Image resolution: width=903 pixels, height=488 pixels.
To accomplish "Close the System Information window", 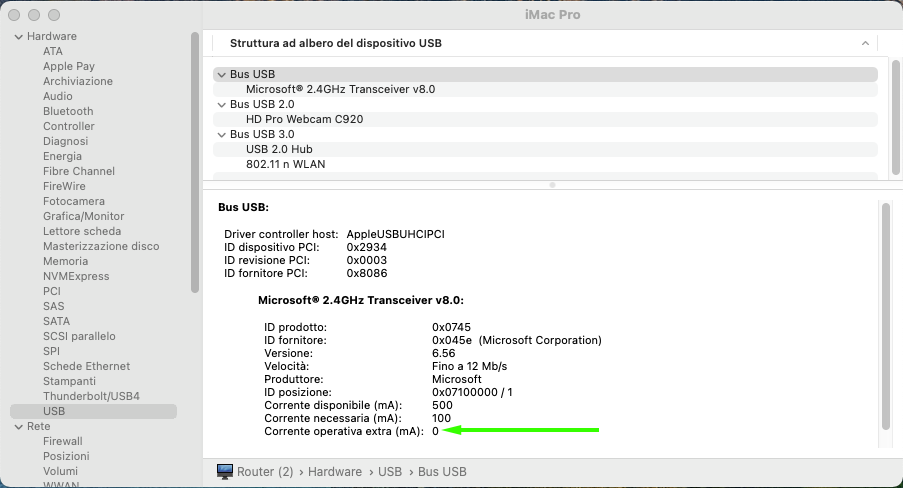I will (x=14, y=15).
